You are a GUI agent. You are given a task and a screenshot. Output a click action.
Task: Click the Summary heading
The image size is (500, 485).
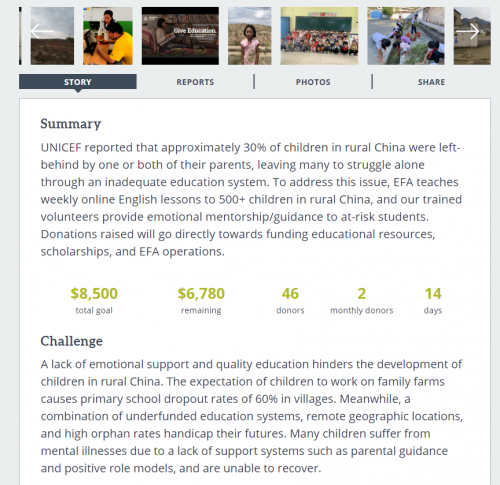click(71, 124)
